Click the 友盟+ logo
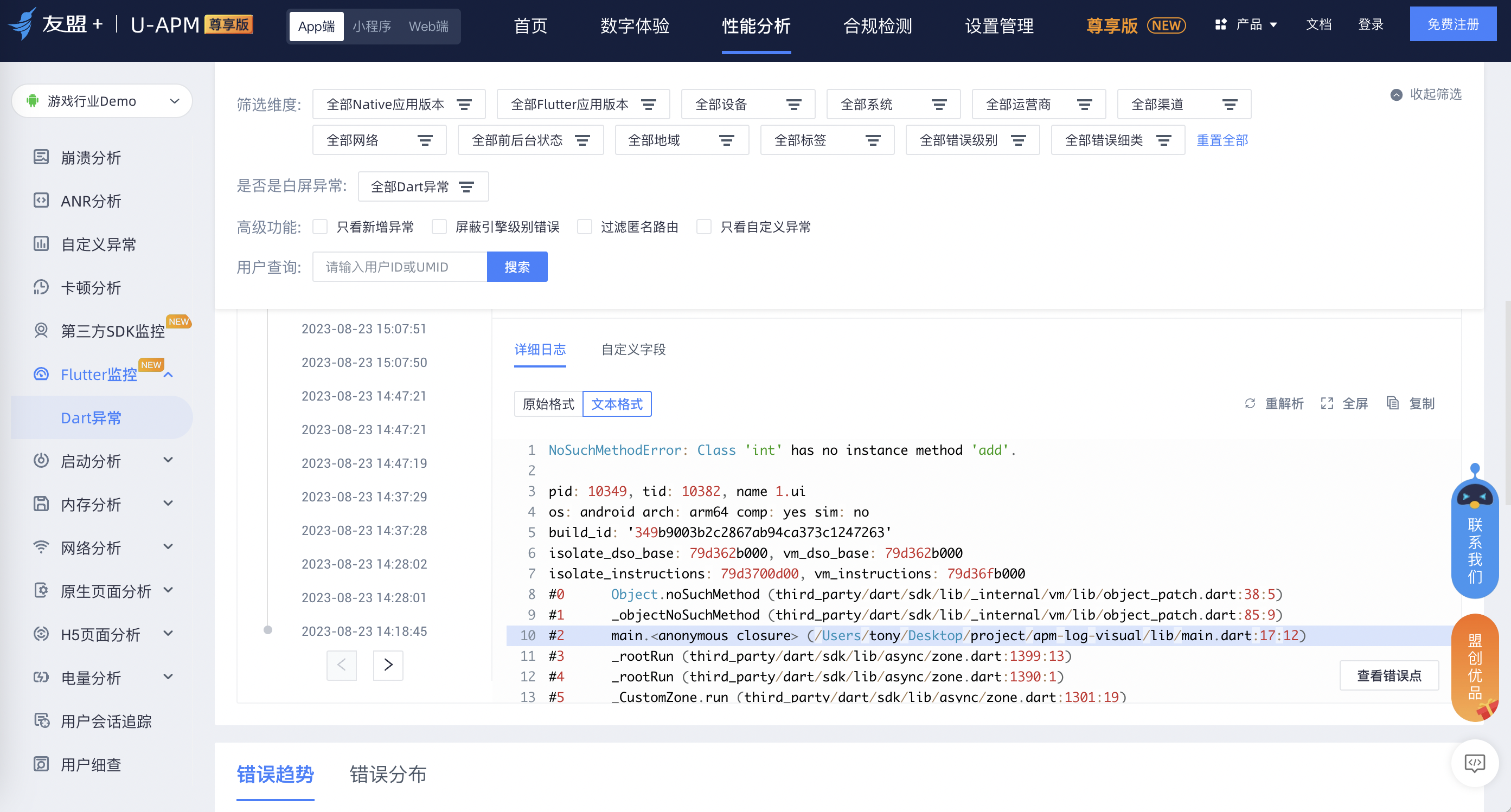The height and width of the screenshot is (812, 1511). pos(56,24)
